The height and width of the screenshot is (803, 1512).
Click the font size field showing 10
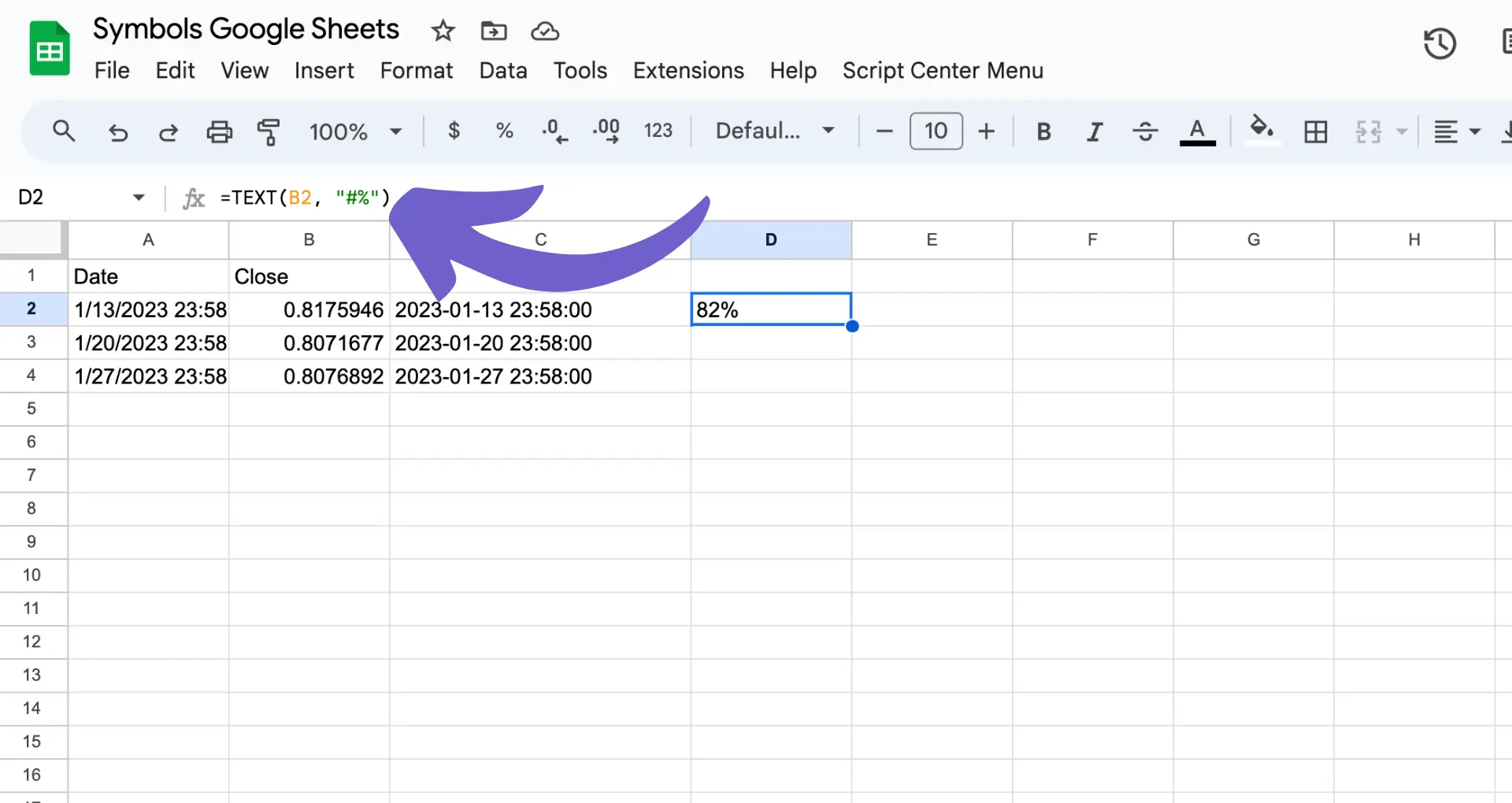click(936, 131)
